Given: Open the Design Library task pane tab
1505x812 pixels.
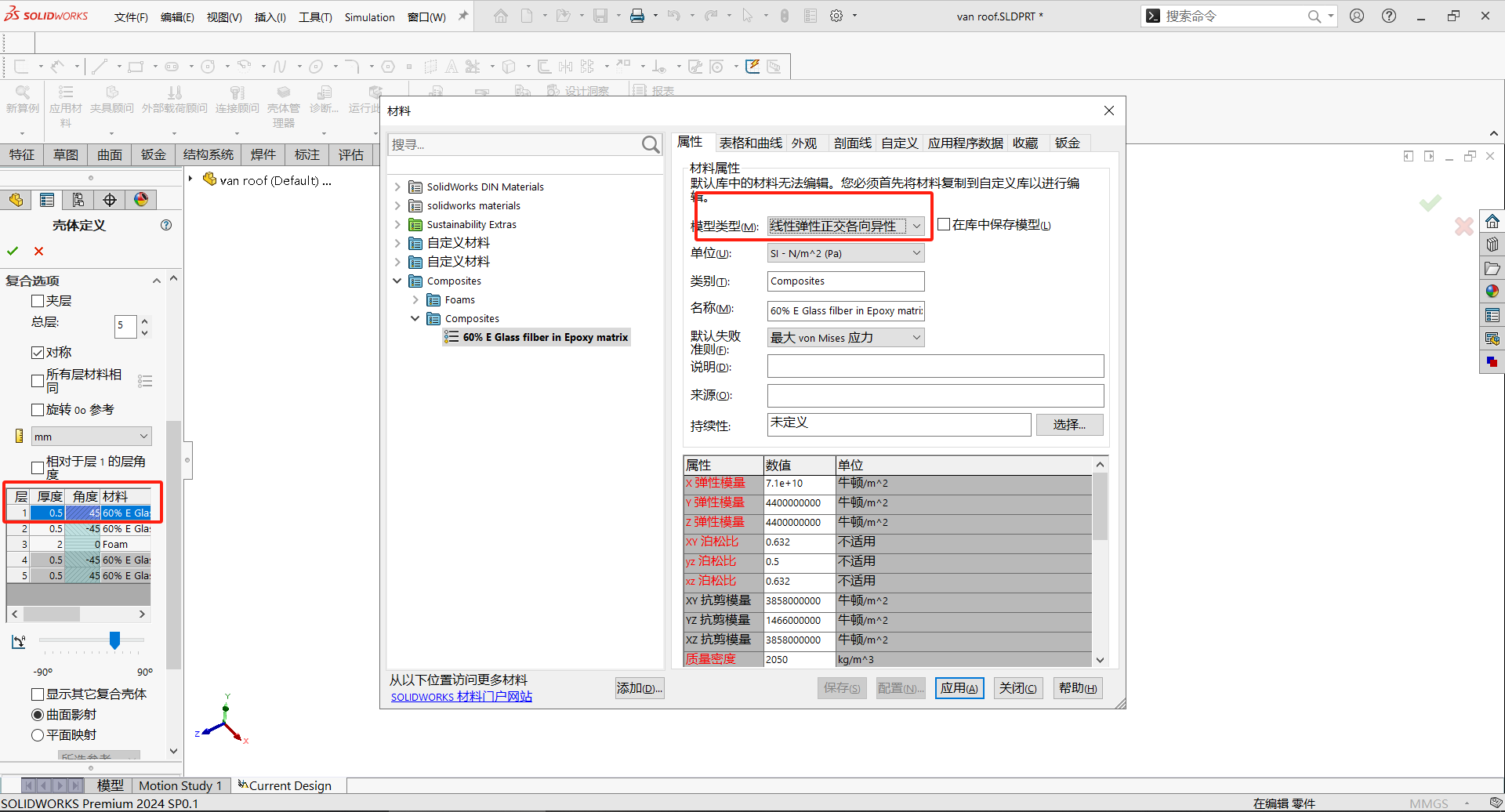Looking at the screenshot, I should pos(1492,245).
